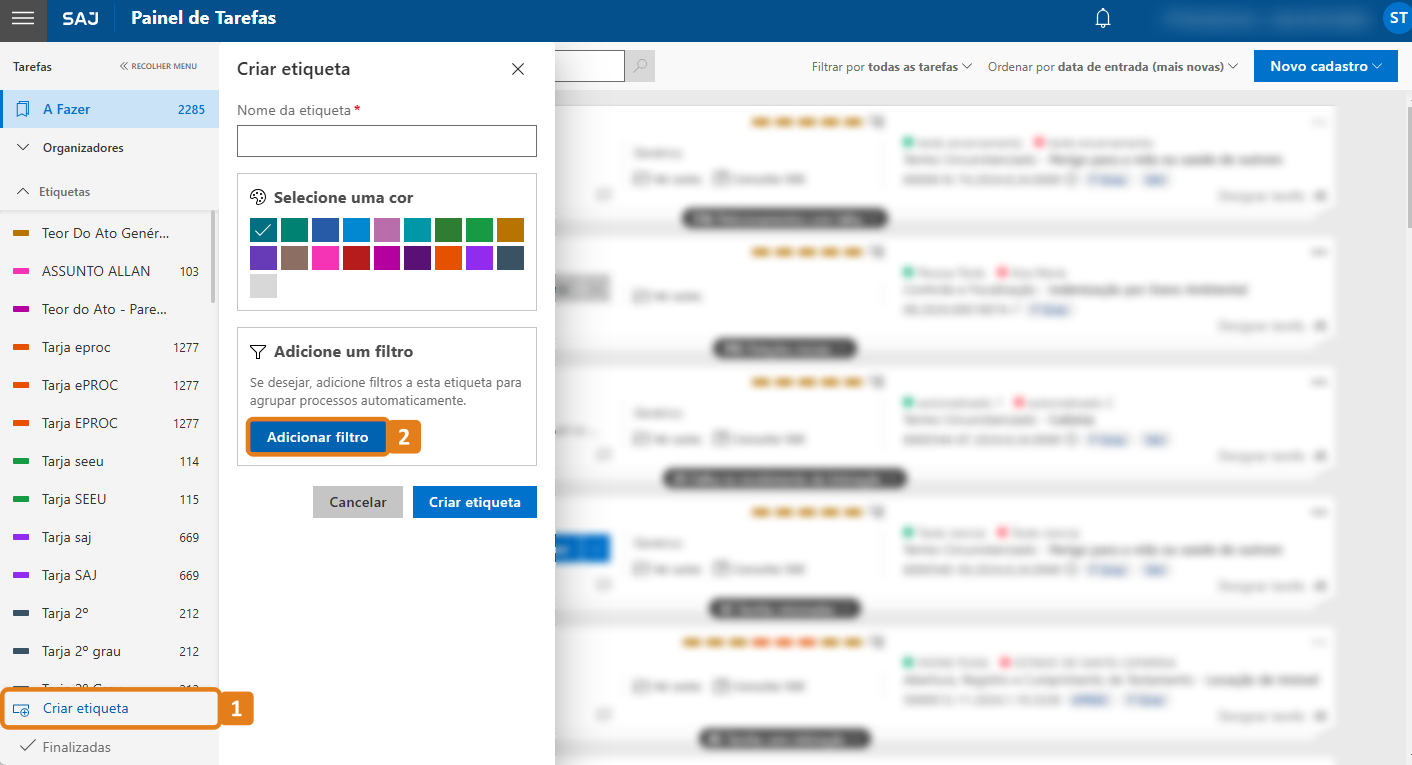Image resolution: width=1412 pixels, height=765 pixels.
Task: Open the ST user avatar menu
Action: [1397, 18]
